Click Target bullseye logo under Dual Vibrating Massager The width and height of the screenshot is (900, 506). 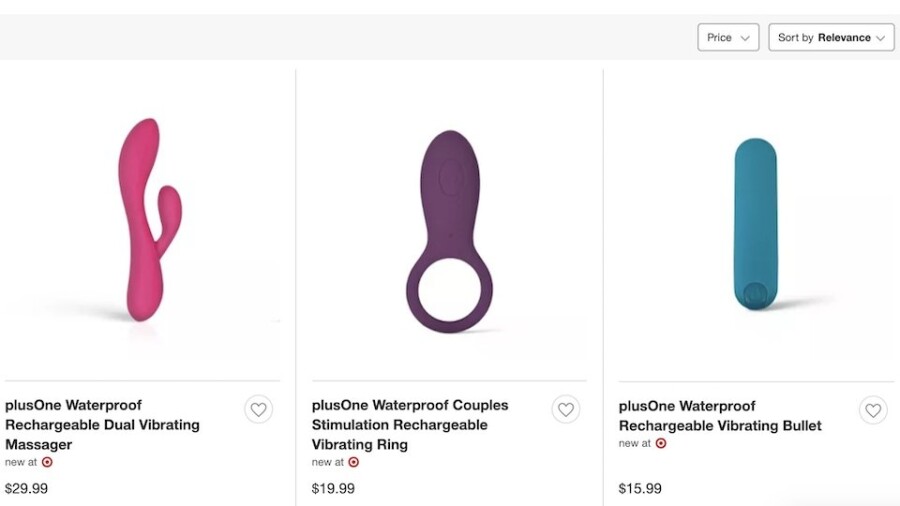coord(47,462)
